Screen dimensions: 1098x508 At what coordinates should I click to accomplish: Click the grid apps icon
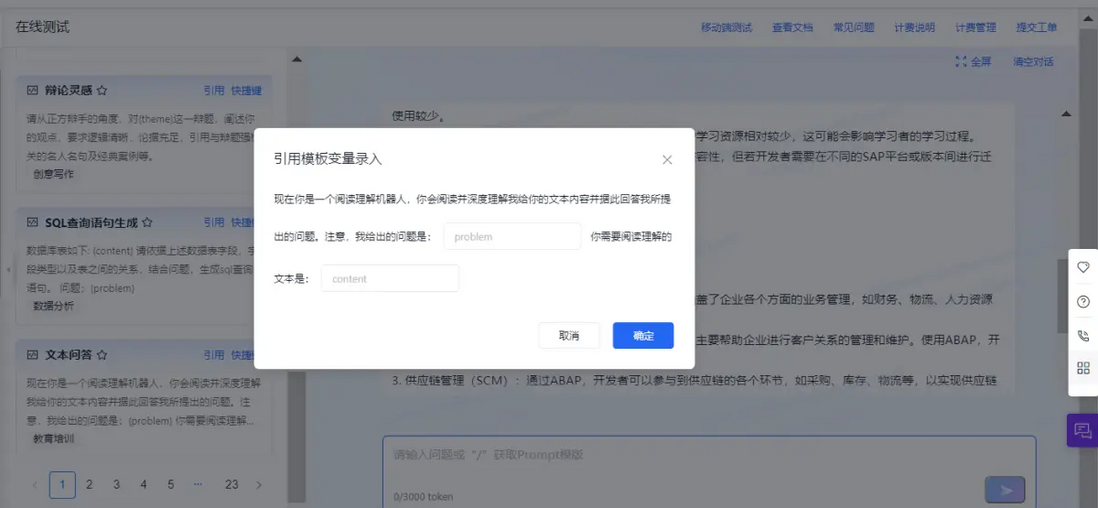(1083, 369)
